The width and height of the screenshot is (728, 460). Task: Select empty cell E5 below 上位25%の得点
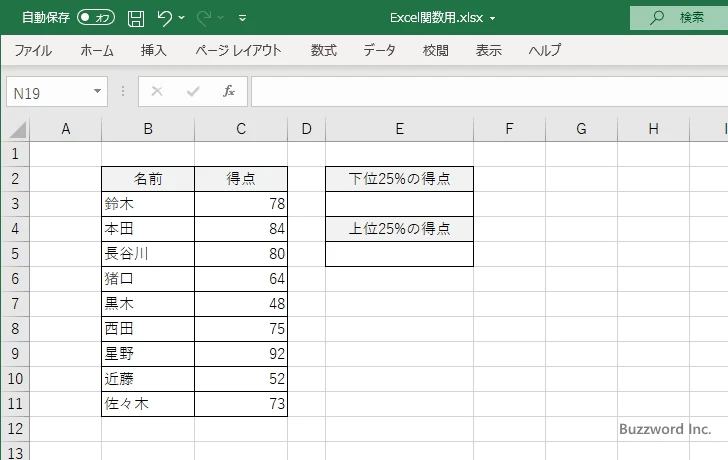click(x=400, y=254)
